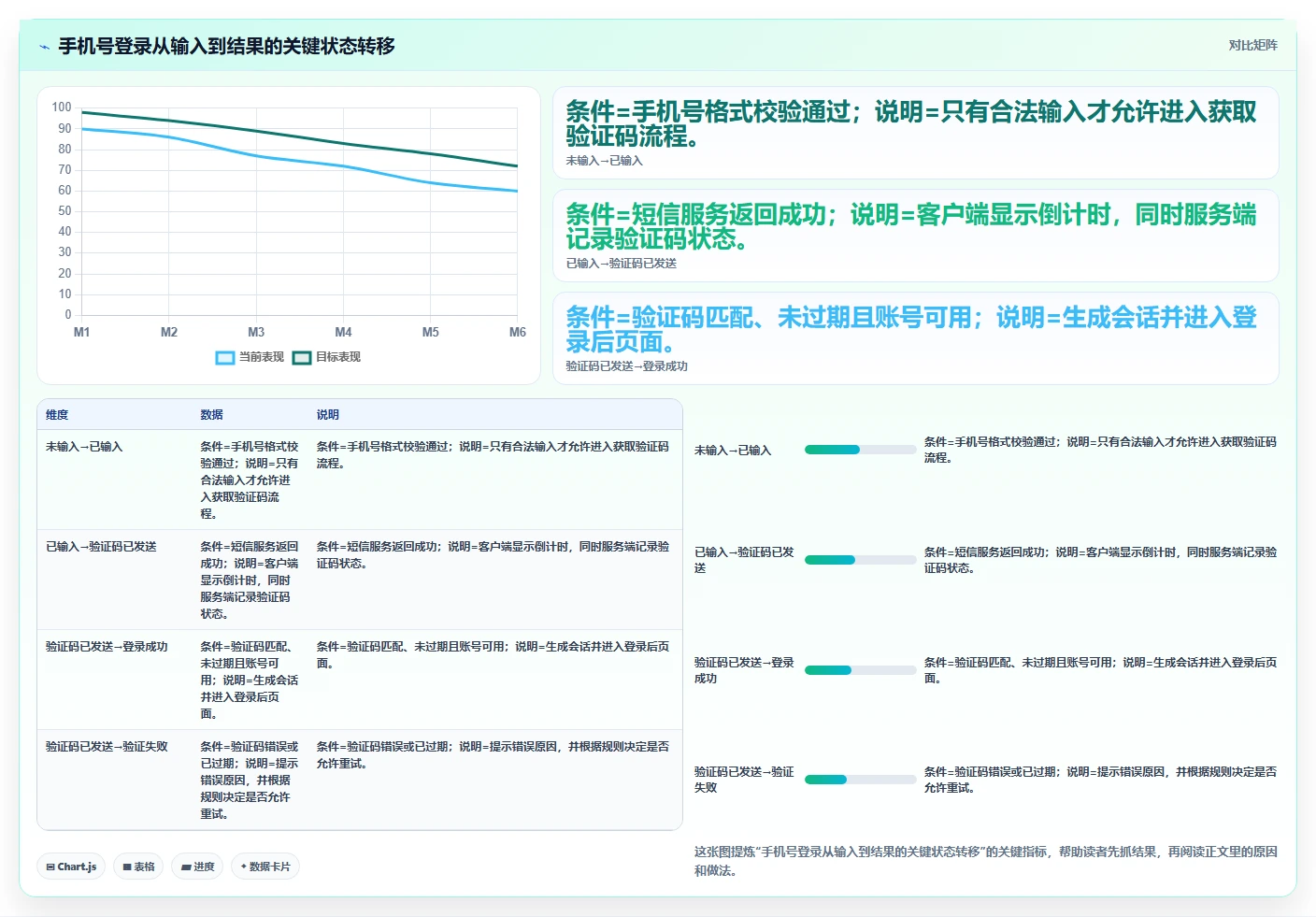Toggle the 当前表现 legend item
The width and height of the screenshot is (1316, 917).
250,357
